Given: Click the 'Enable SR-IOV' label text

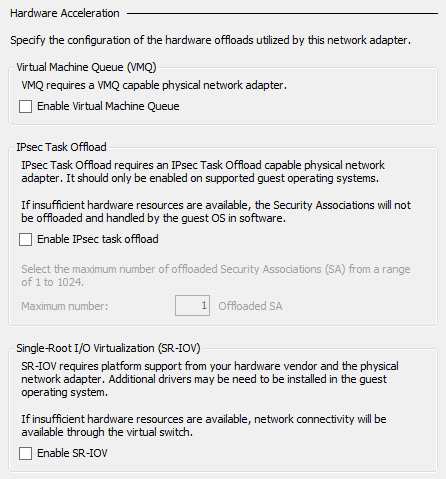Looking at the screenshot, I should (72, 453).
